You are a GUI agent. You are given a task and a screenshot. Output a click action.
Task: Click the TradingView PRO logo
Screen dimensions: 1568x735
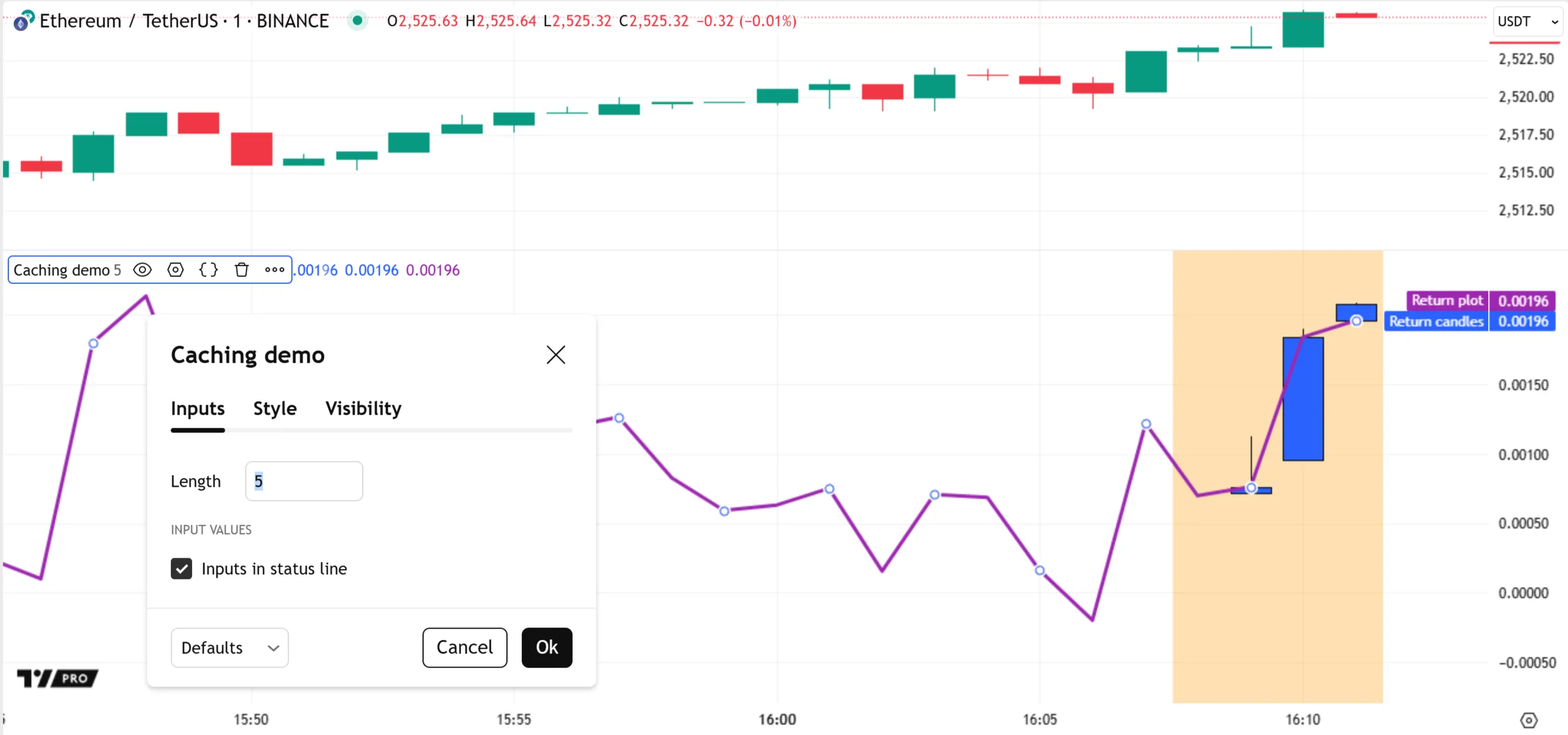click(58, 678)
